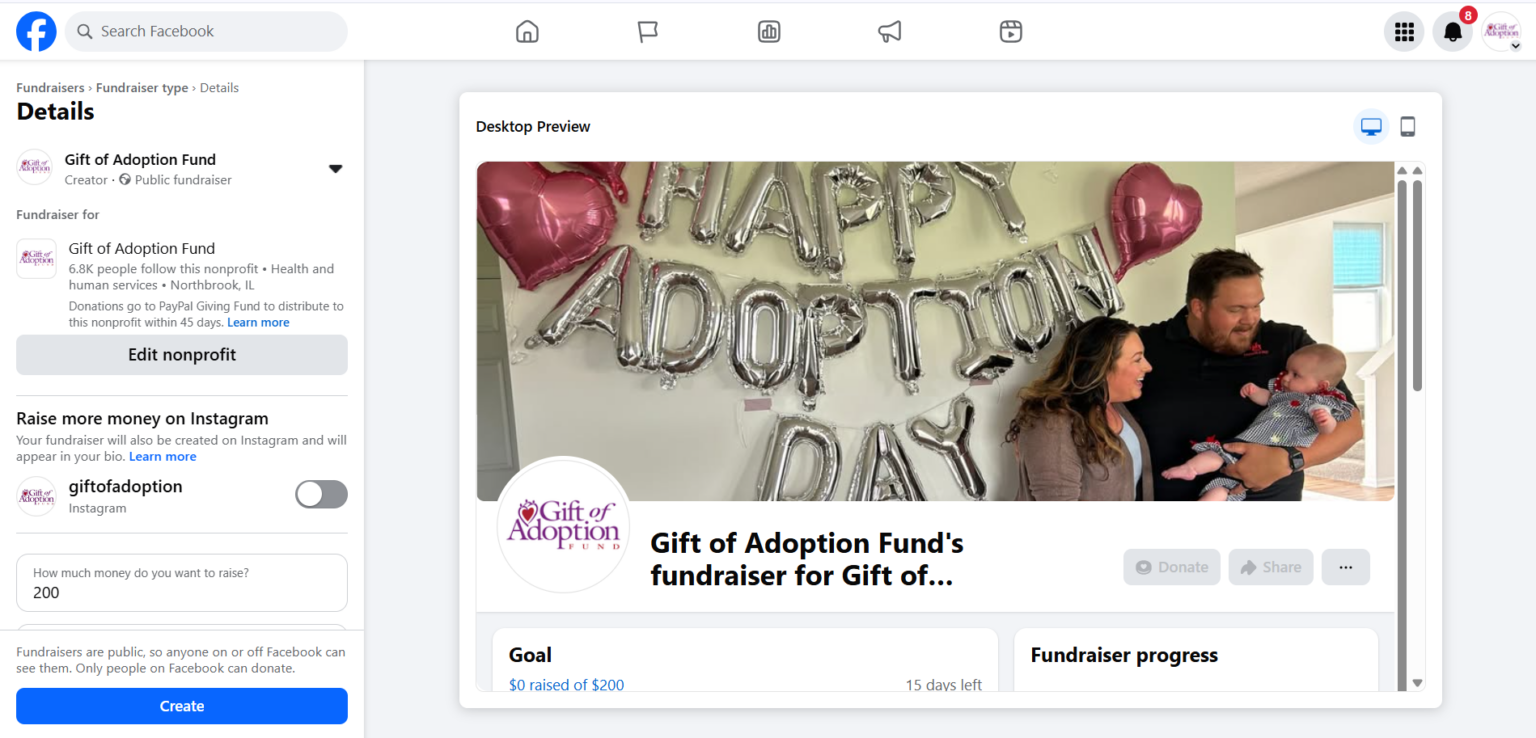Click the Facebook logo icon

36,32
